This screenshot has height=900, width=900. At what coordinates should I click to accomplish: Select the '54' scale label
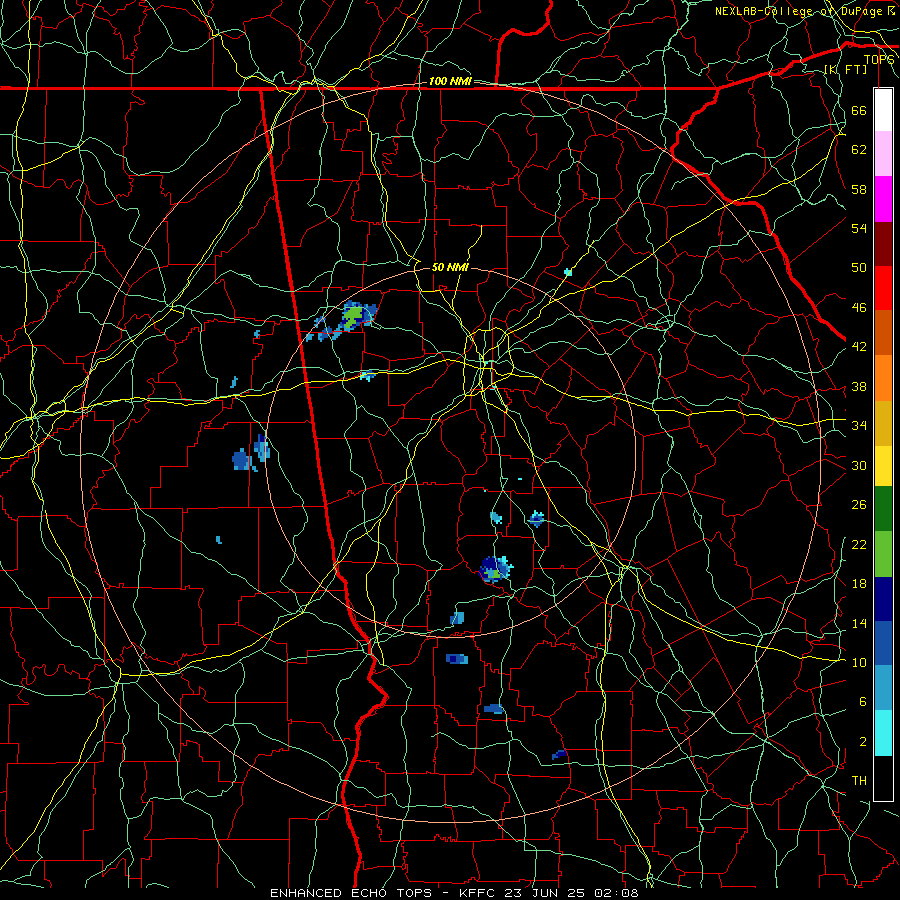pyautogui.click(x=859, y=228)
